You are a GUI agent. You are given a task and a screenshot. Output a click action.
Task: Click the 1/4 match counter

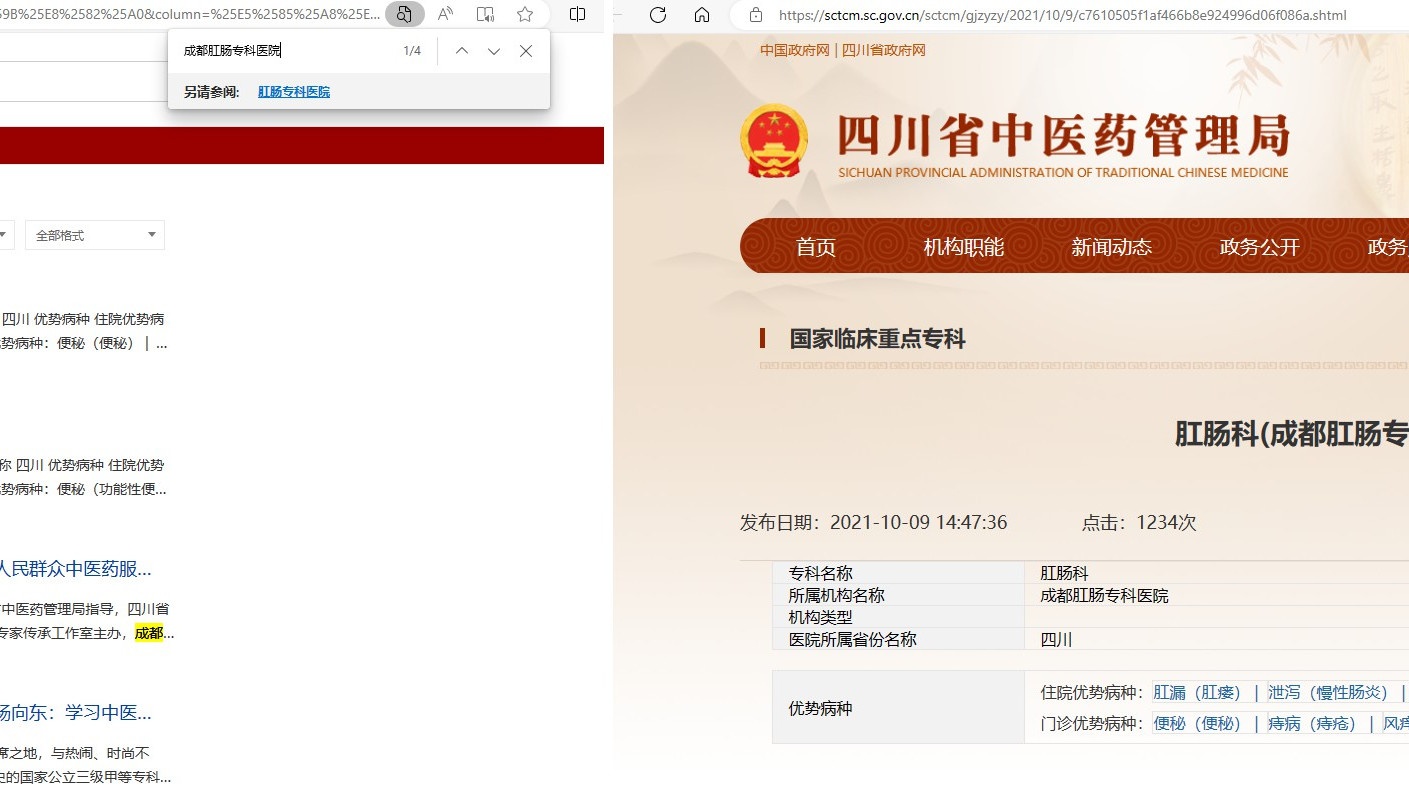(x=412, y=51)
